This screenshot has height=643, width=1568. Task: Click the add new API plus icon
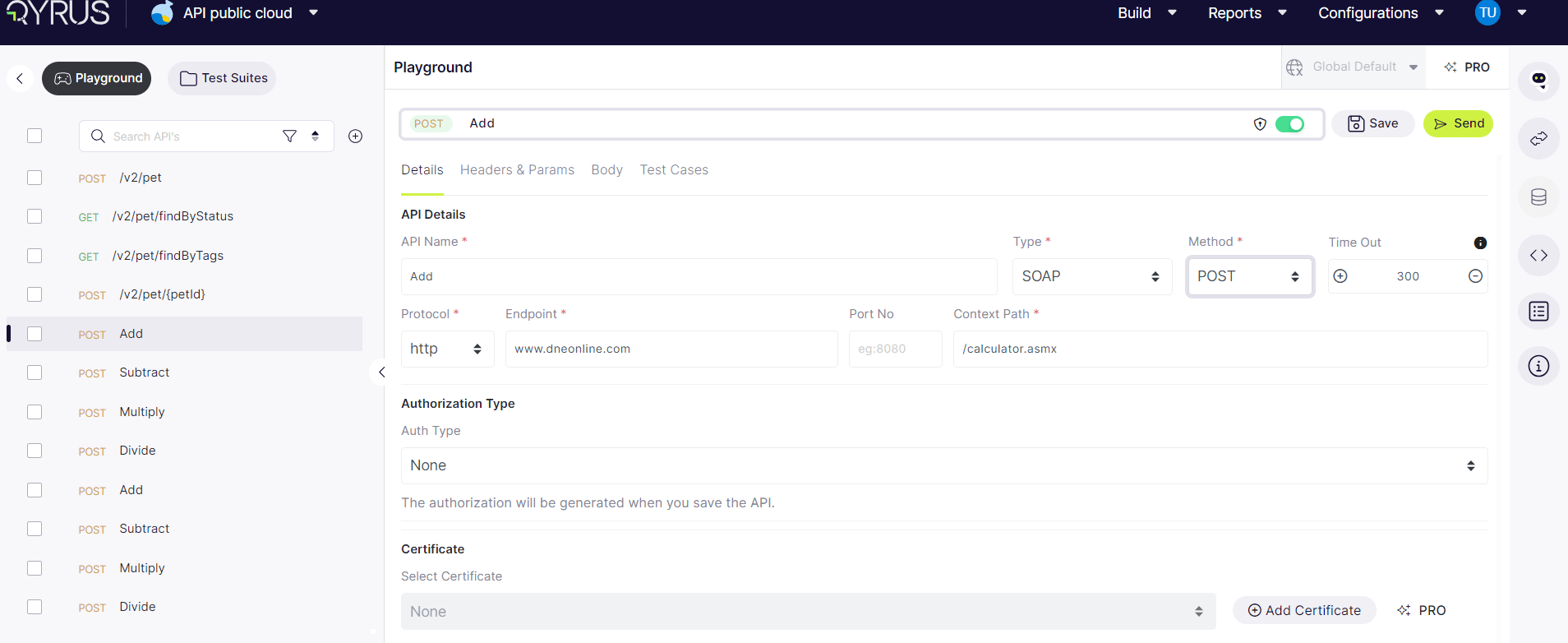pos(355,136)
